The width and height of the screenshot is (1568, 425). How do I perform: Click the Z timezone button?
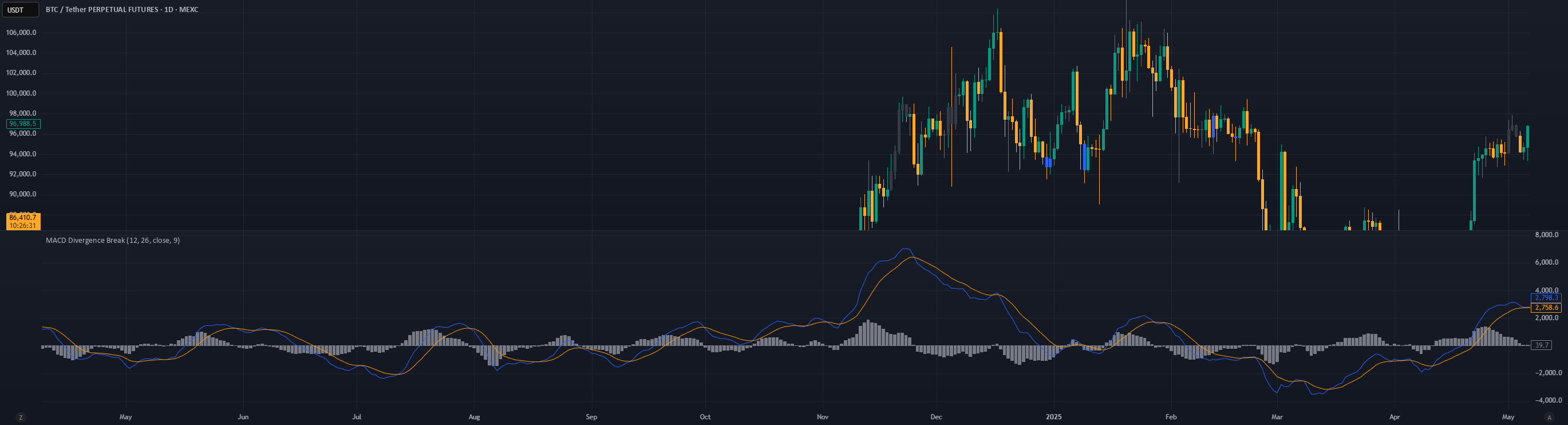[x=21, y=417]
